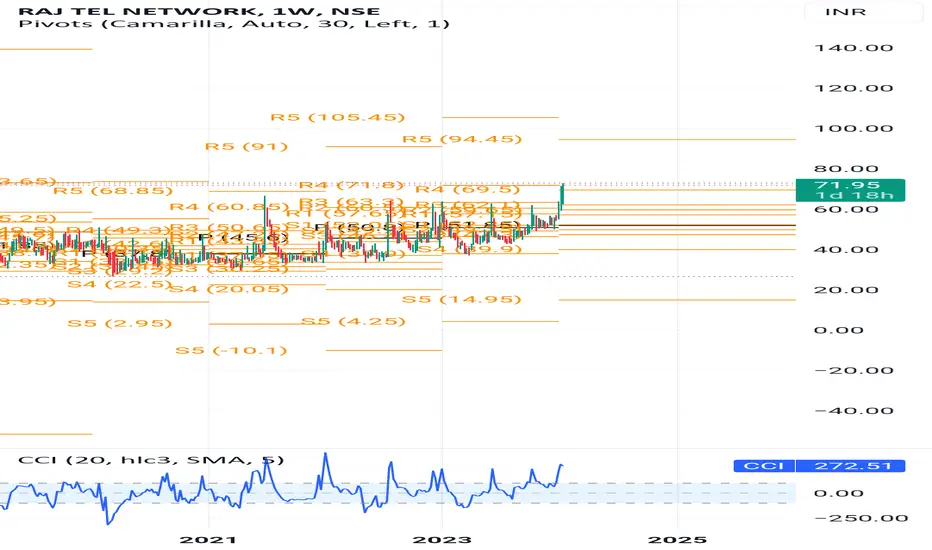Click the price axis 0.00 label beside the S5 pivot lines

coord(839,331)
